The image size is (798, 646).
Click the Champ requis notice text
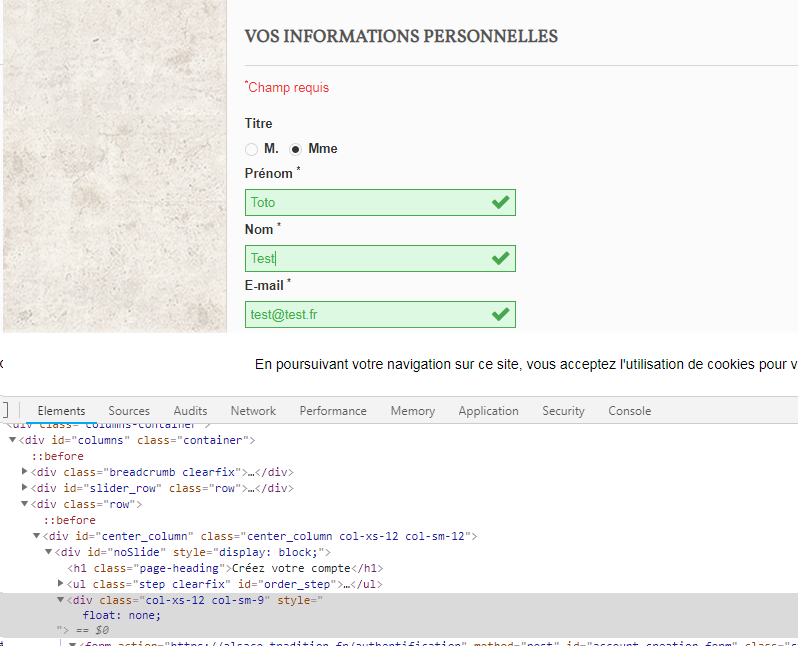coord(287,87)
